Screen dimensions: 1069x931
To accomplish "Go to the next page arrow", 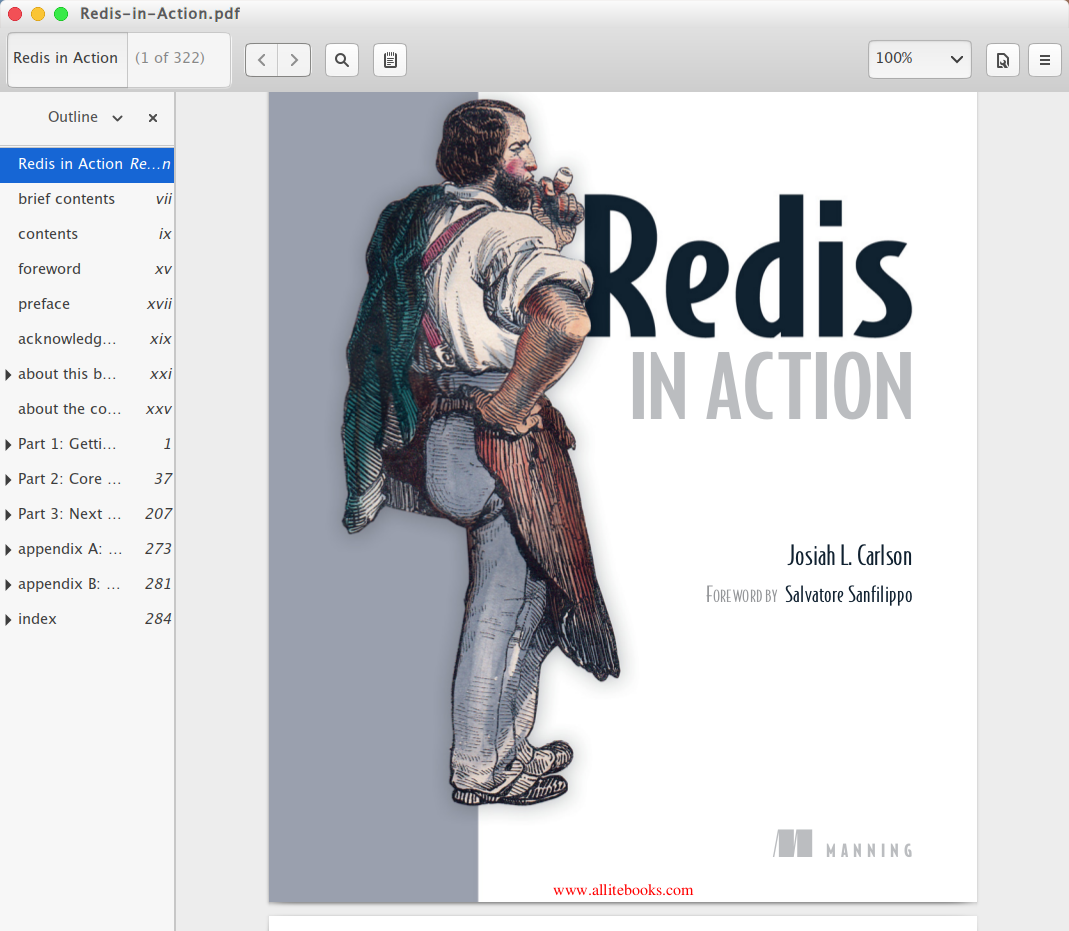I will click(x=295, y=60).
